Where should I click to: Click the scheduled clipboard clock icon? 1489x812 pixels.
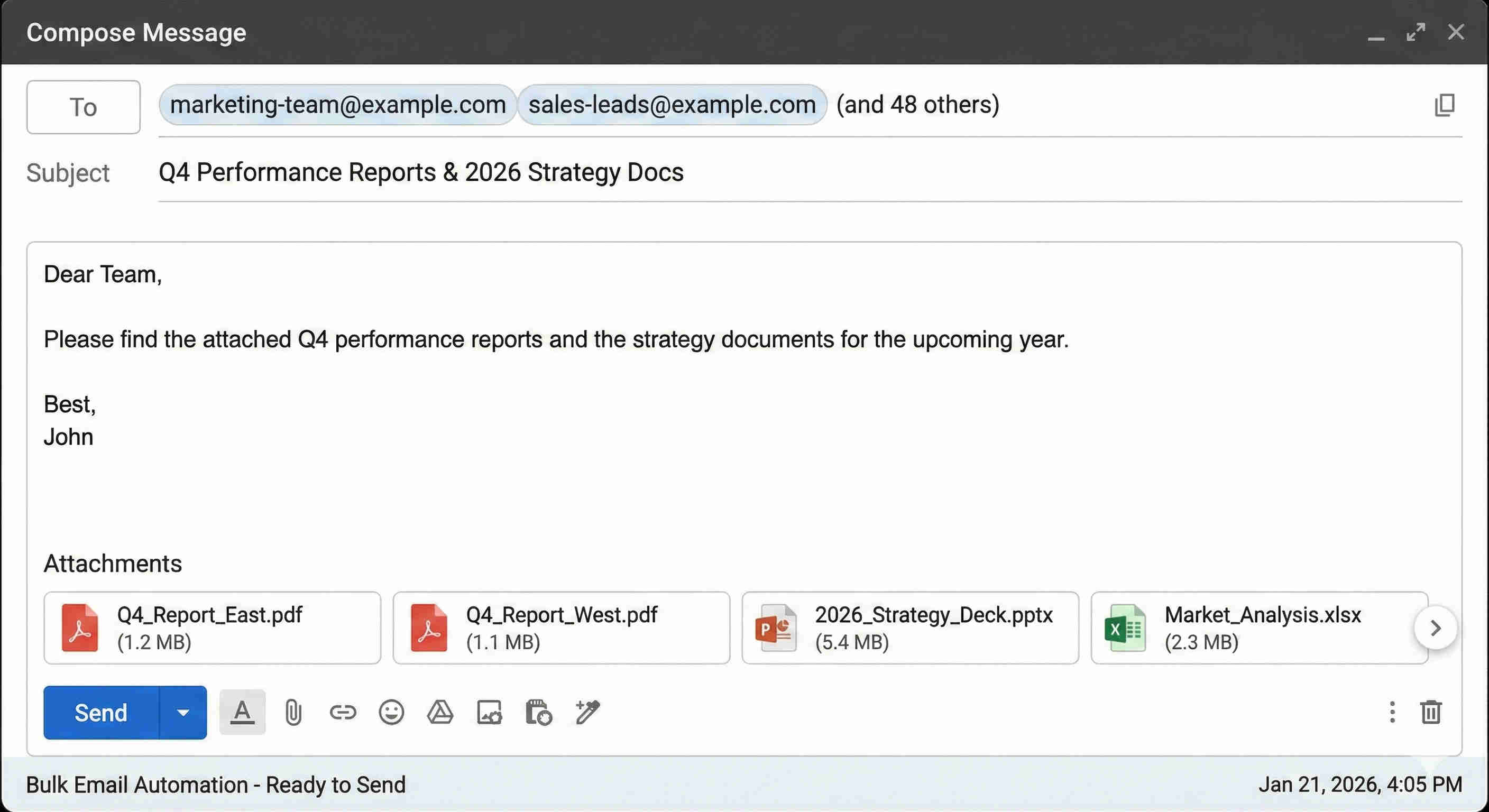539,712
